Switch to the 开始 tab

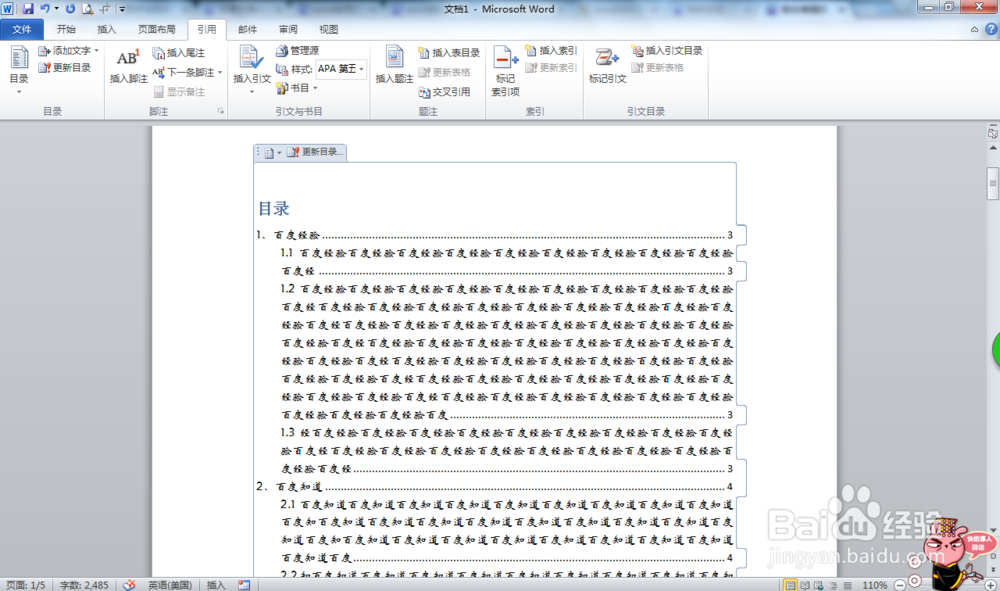point(66,29)
